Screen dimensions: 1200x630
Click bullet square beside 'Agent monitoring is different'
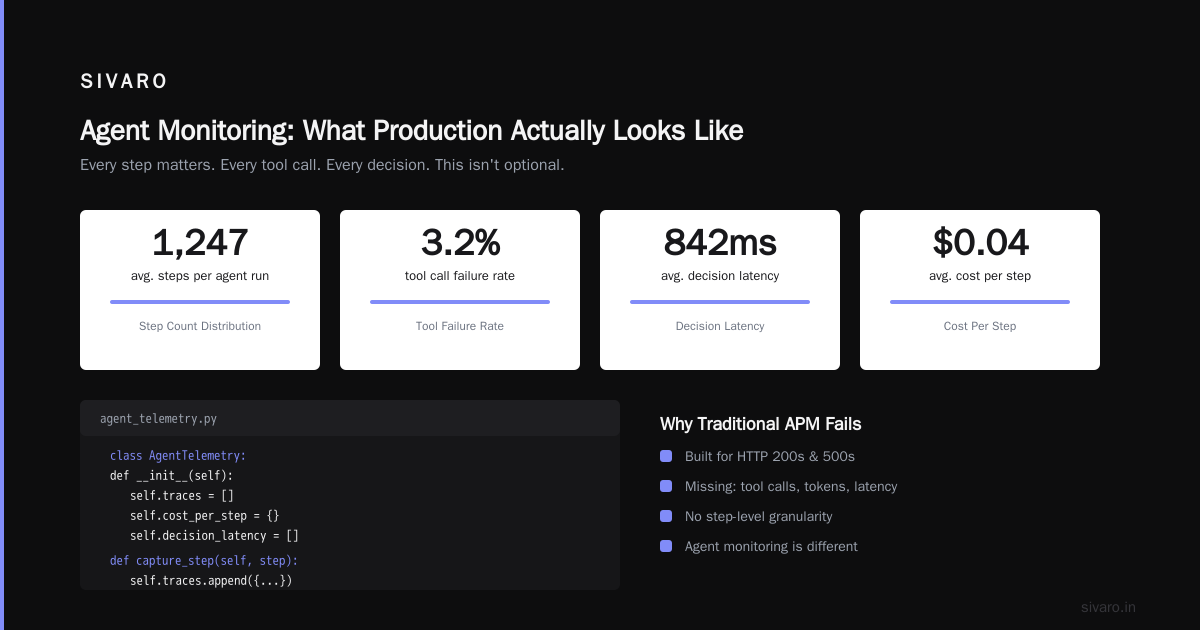point(666,546)
